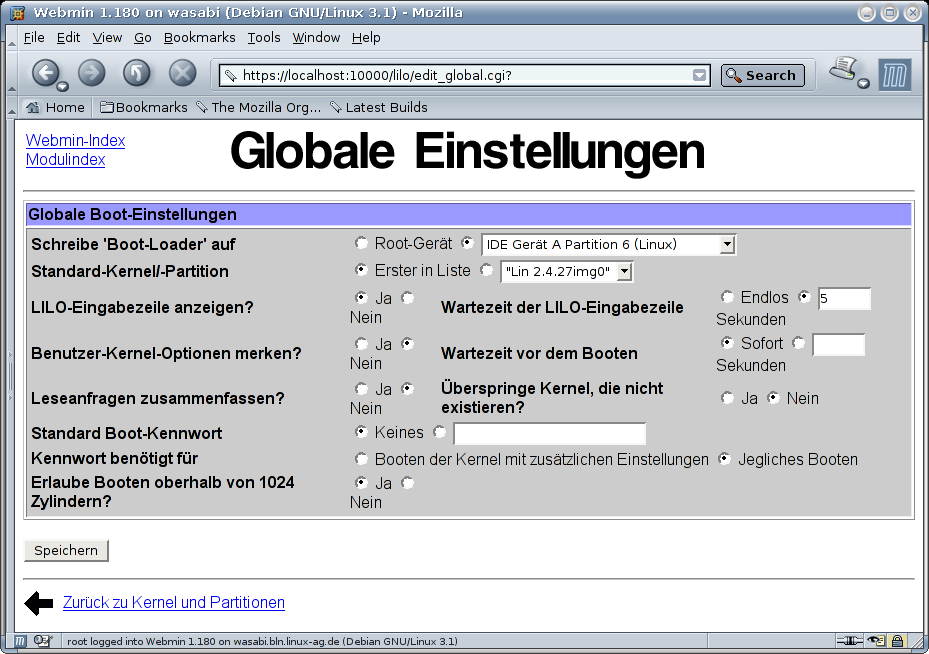Click the Mail icon in status bar
Viewport: 929px width, 654px height.
point(43,641)
